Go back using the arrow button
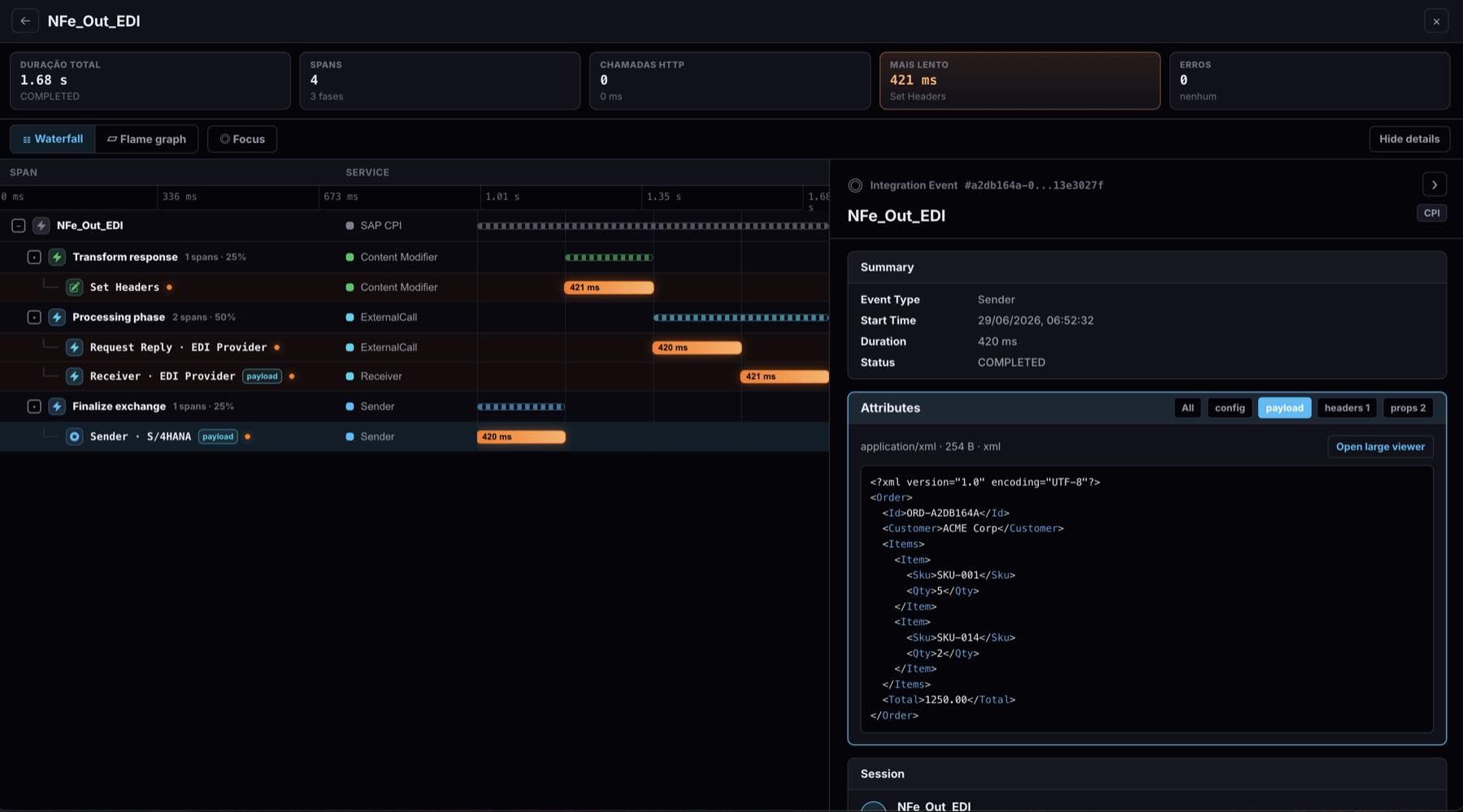The height and width of the screenshot is (812, 1463). click(25, 21)
